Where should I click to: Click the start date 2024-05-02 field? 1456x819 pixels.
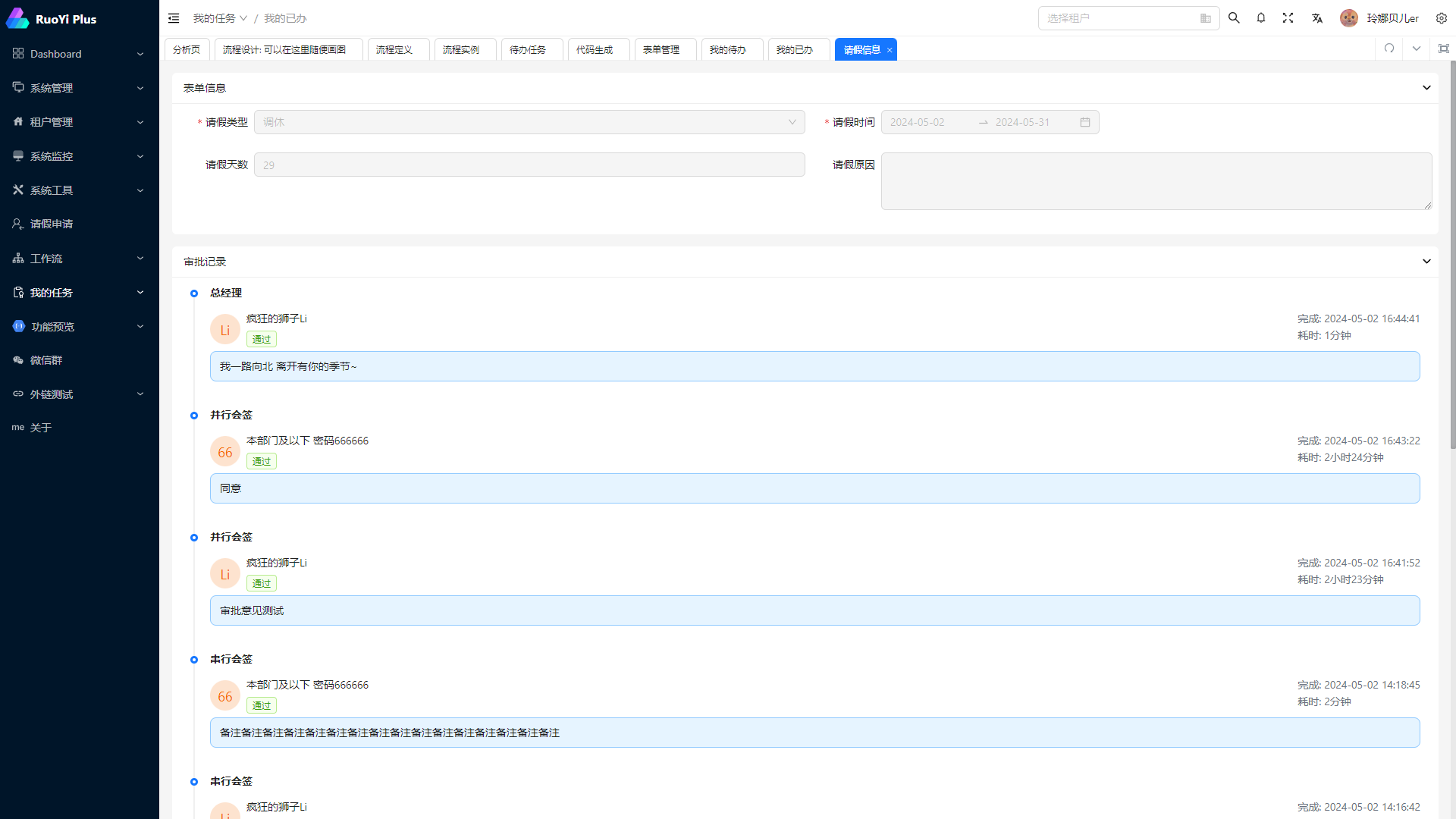928,122
